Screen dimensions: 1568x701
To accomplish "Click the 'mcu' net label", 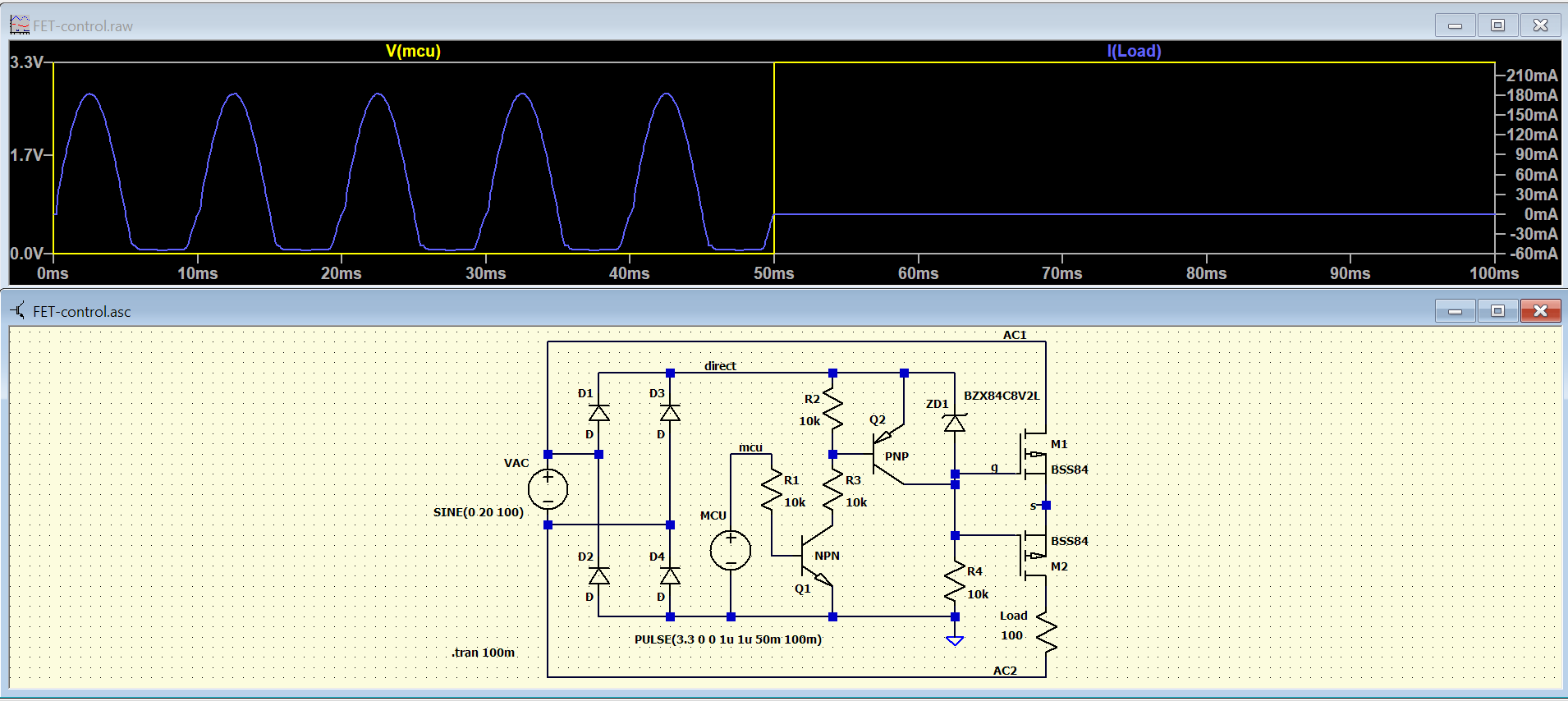I will click(750, 447).
